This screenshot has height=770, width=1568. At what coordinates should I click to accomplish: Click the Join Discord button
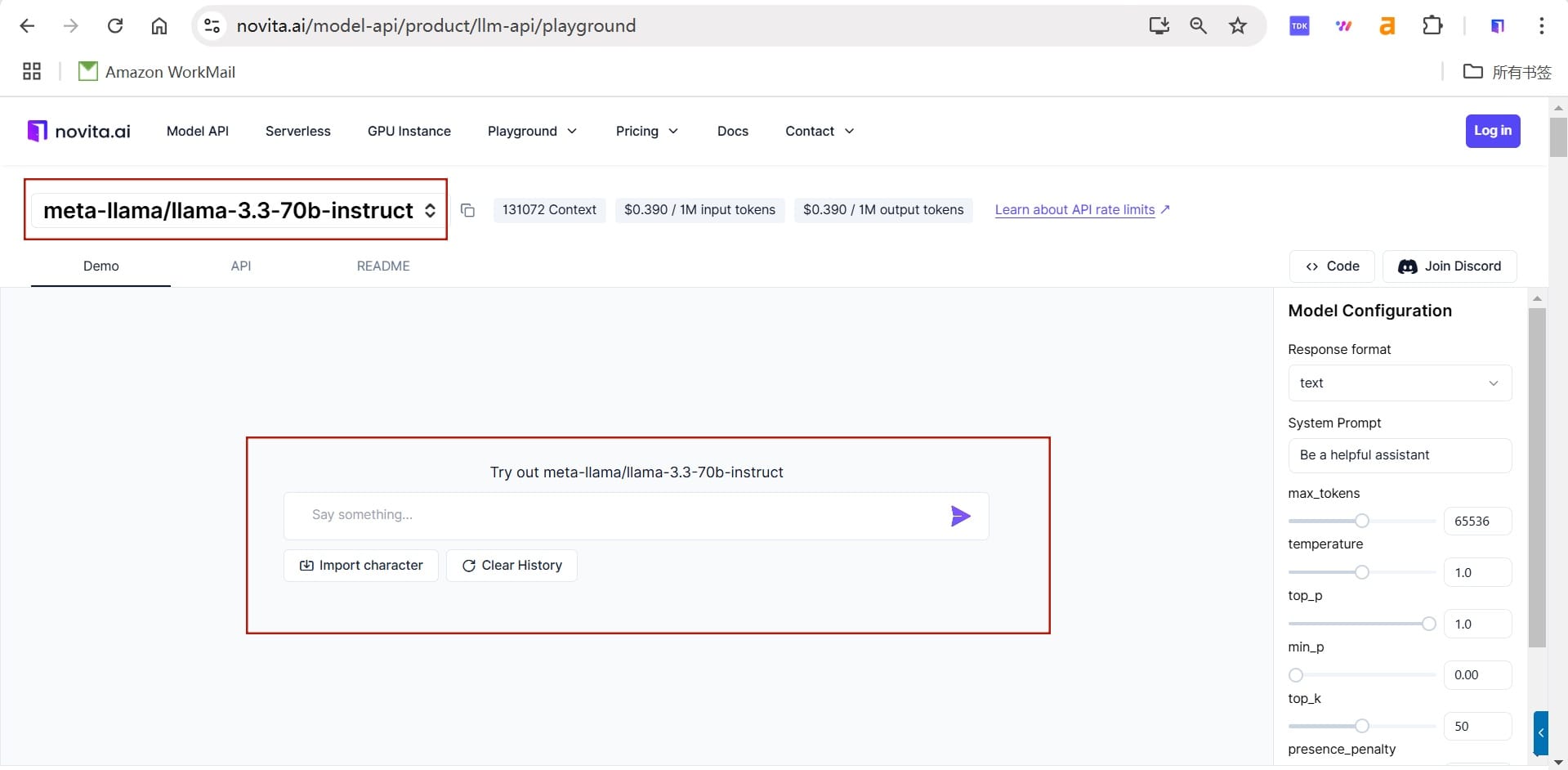1450,266
